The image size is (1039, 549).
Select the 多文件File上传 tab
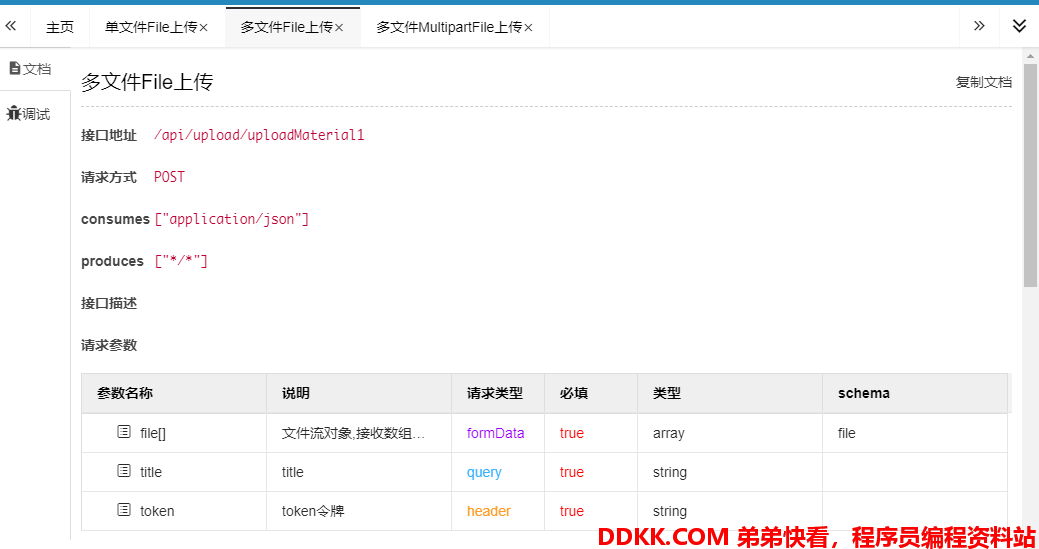pos(287,27)
